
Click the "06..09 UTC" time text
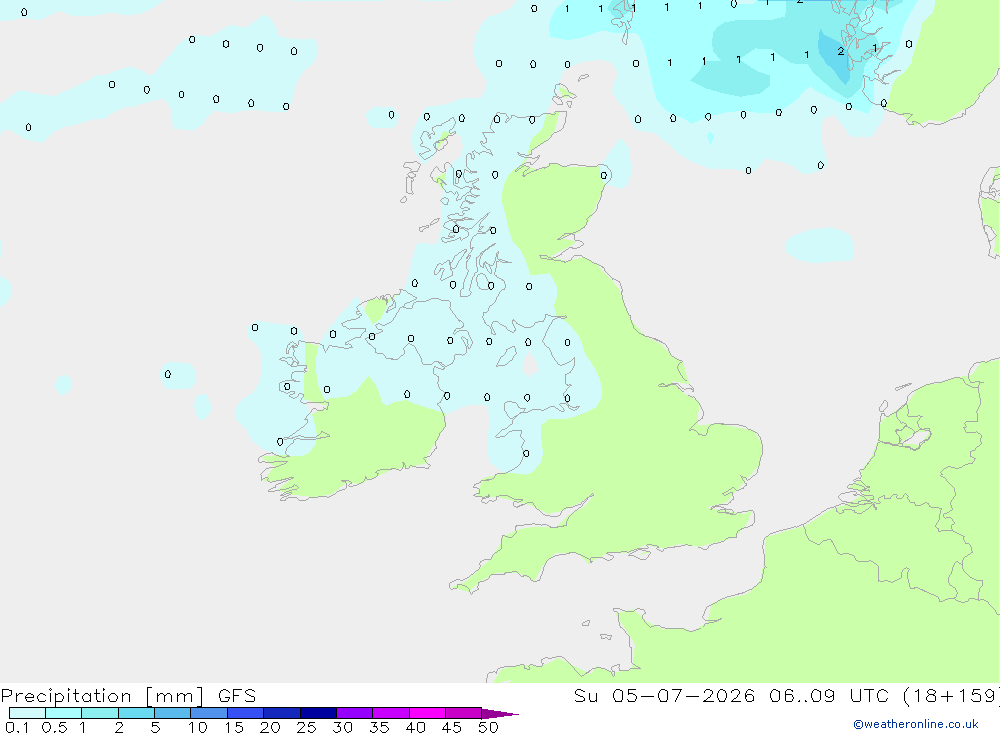(x=829, y=696)
